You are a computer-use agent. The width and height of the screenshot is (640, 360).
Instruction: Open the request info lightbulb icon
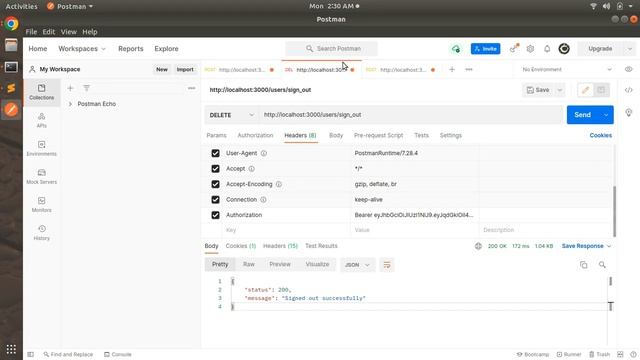629,112
